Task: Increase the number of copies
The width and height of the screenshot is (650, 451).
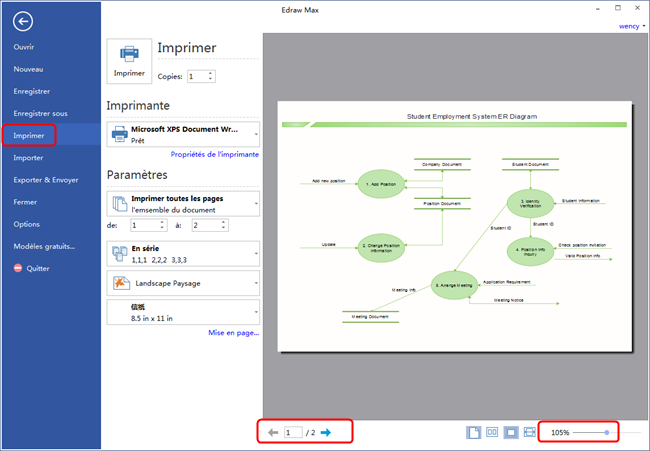Action: tap(211, 73)
